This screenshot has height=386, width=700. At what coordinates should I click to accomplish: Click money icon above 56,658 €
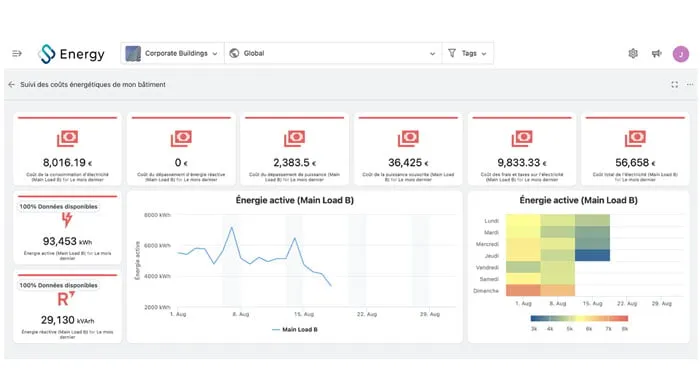point(635,138)
